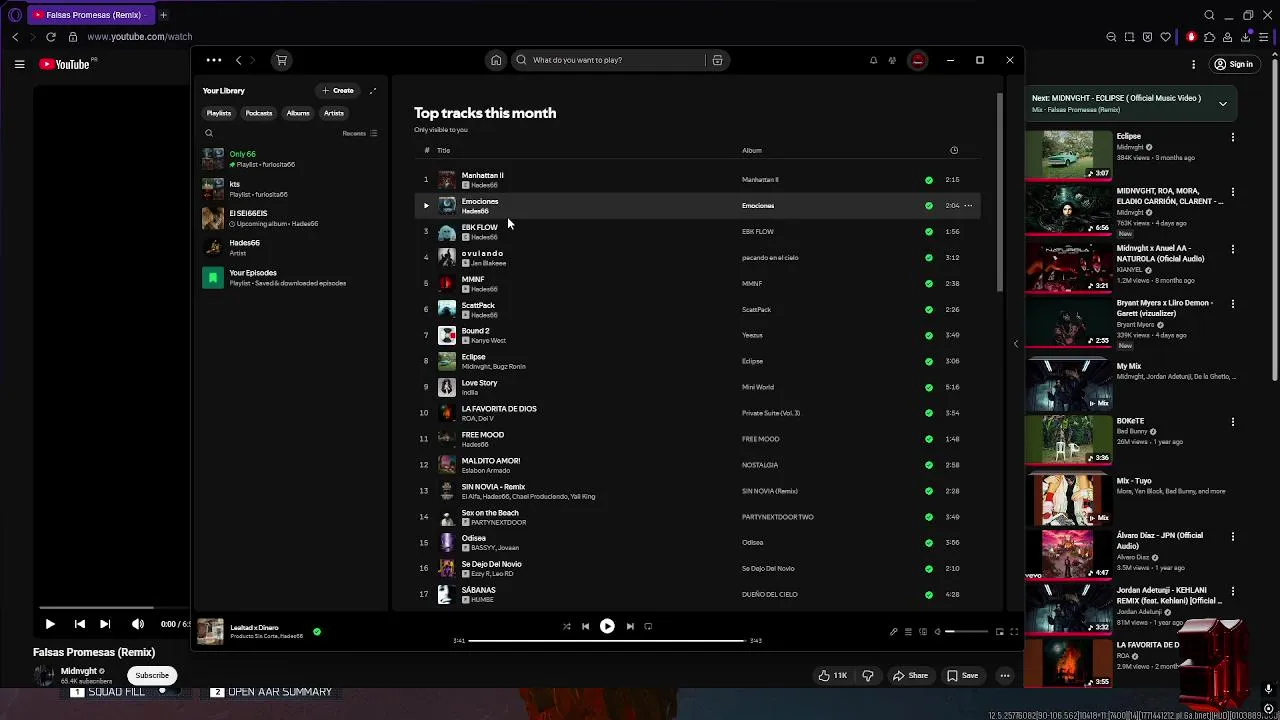Open a new browser tab

pyautogui.click(x=163, y=15)
